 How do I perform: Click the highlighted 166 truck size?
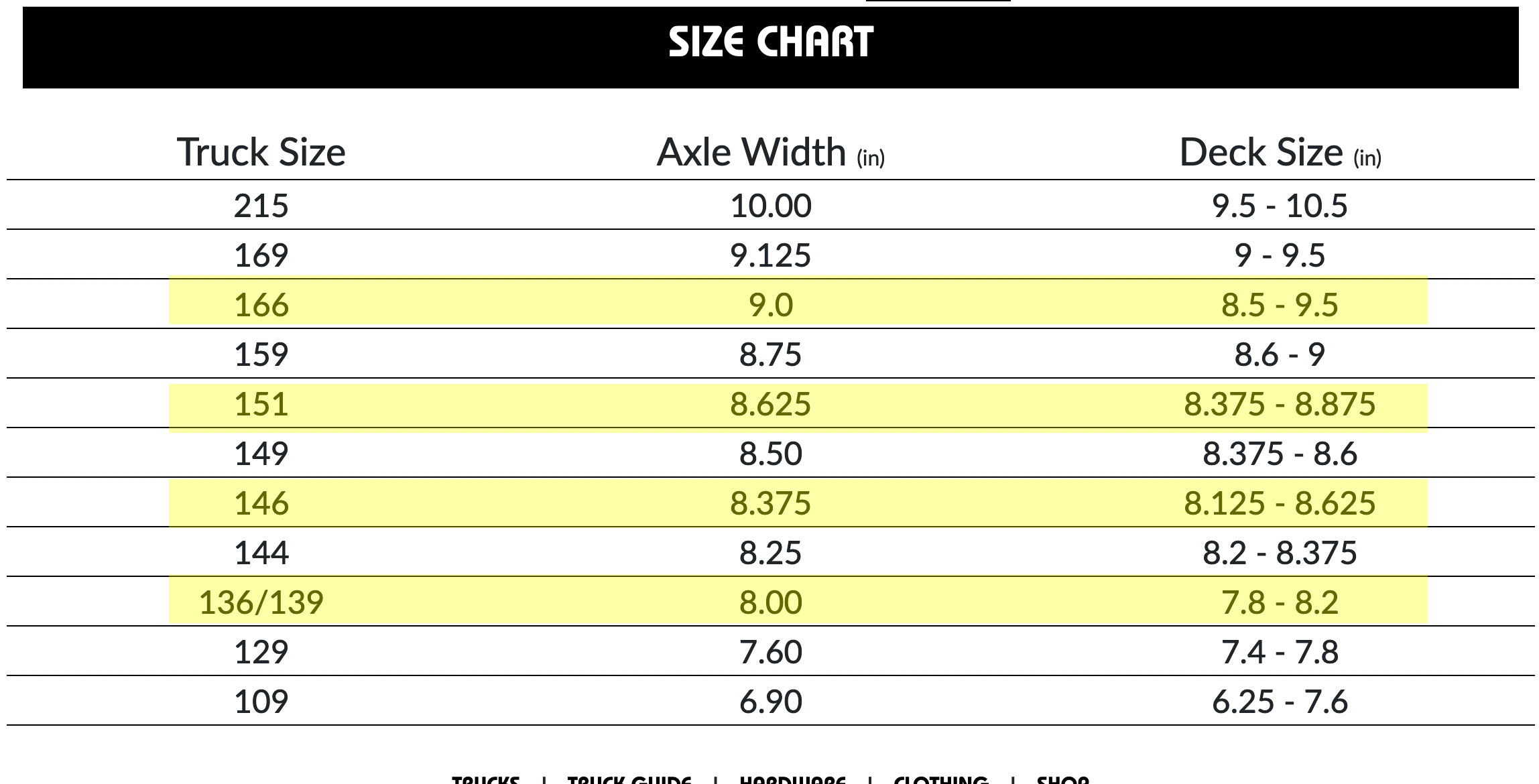click(x=261, y=304)
